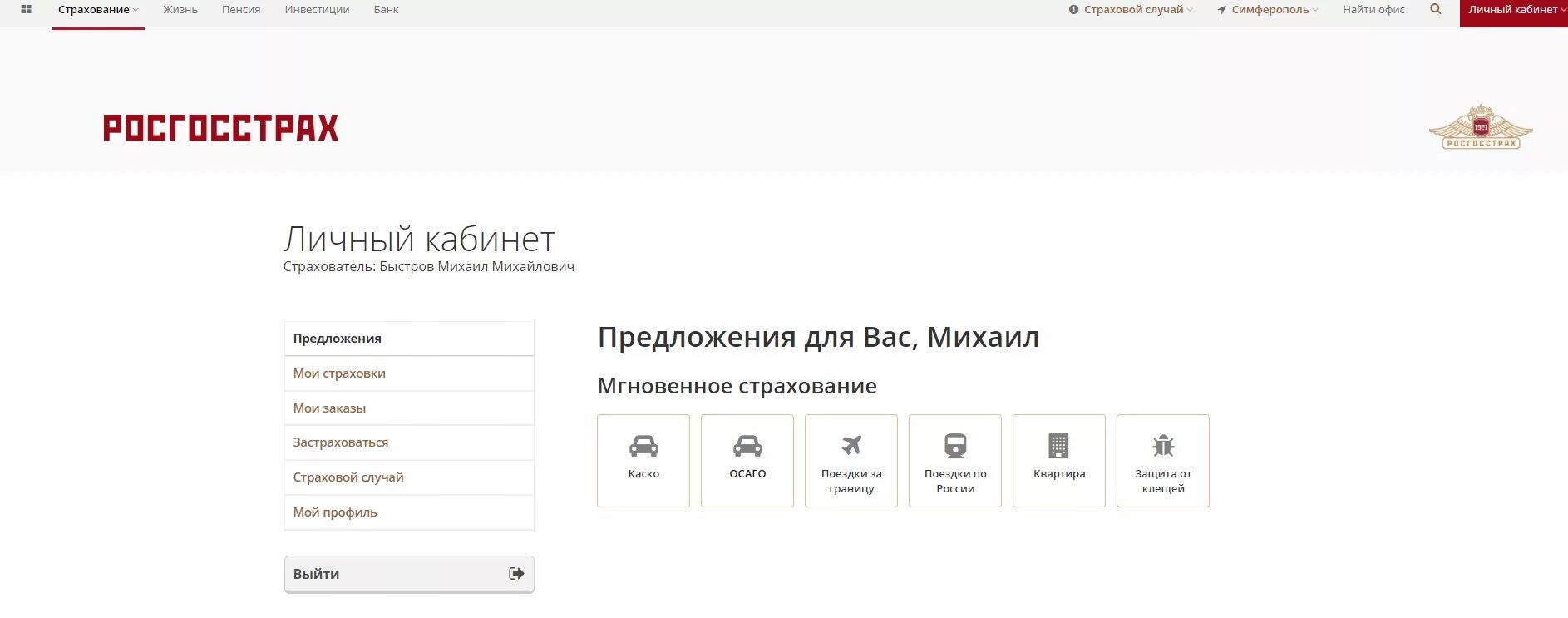Select Предложения in the sidebar

tap(409, 339)
